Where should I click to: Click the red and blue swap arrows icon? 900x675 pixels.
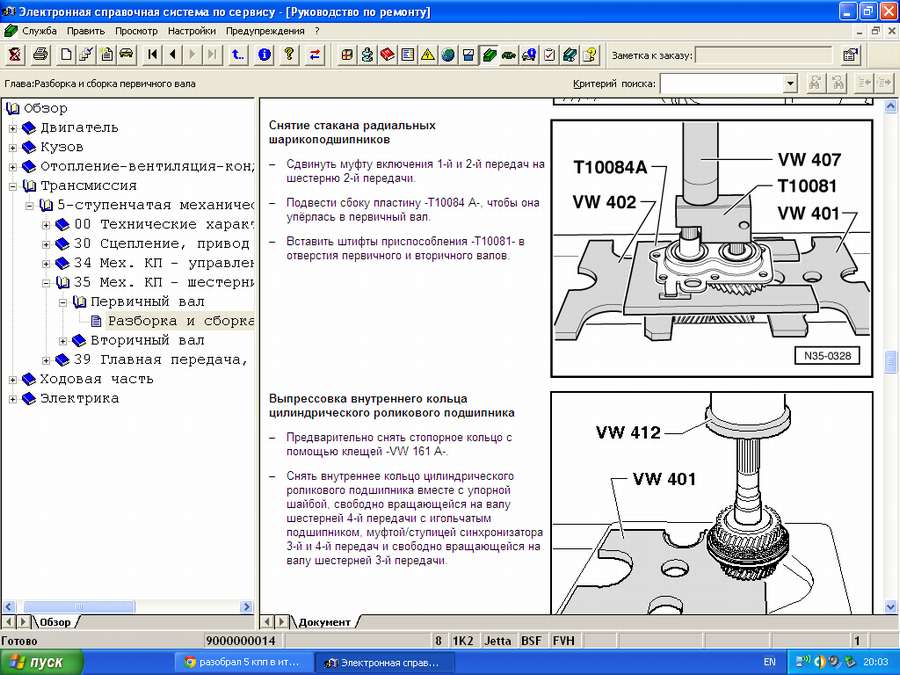(x=315, y=55)
